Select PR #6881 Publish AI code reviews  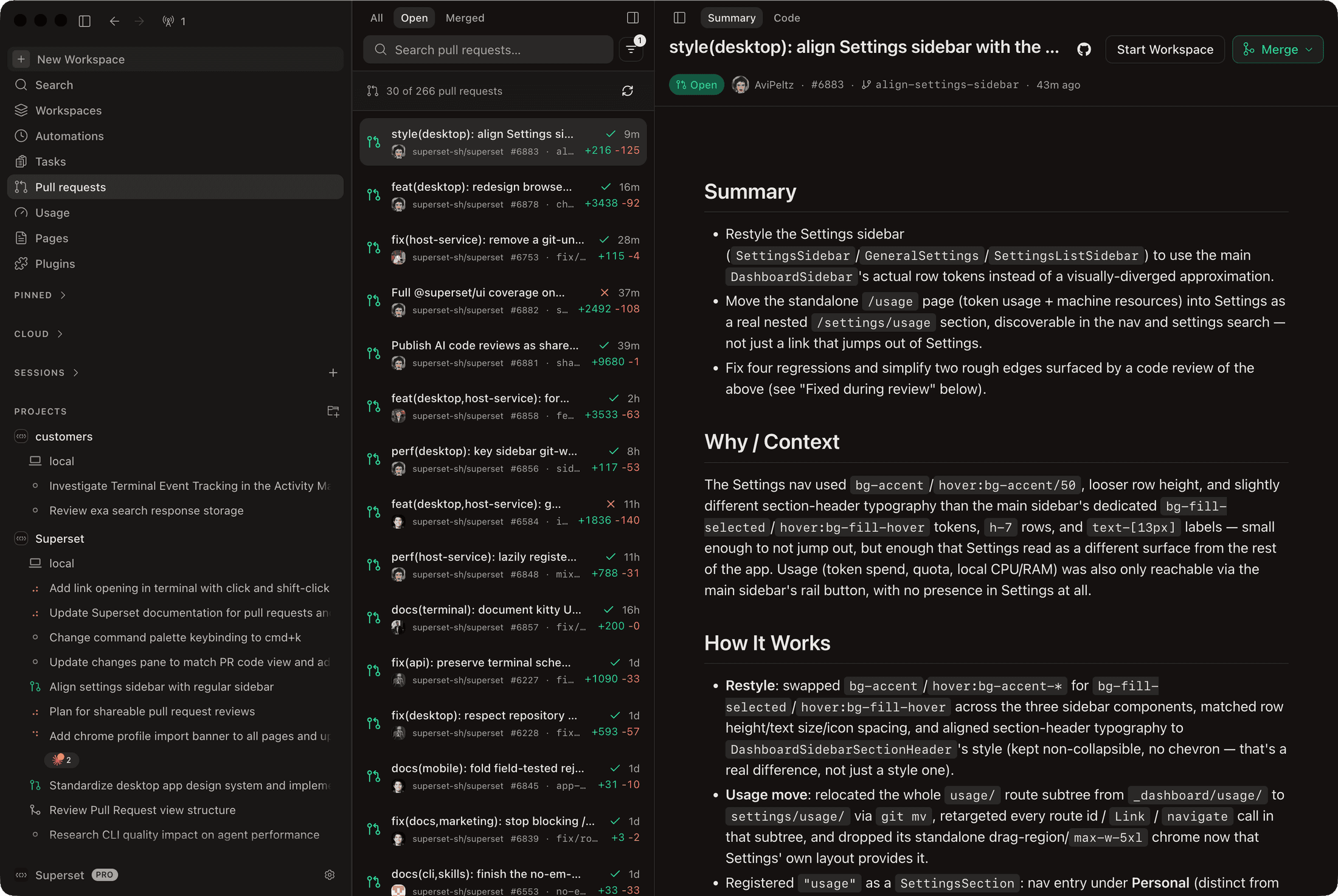(x=503, y=354)
